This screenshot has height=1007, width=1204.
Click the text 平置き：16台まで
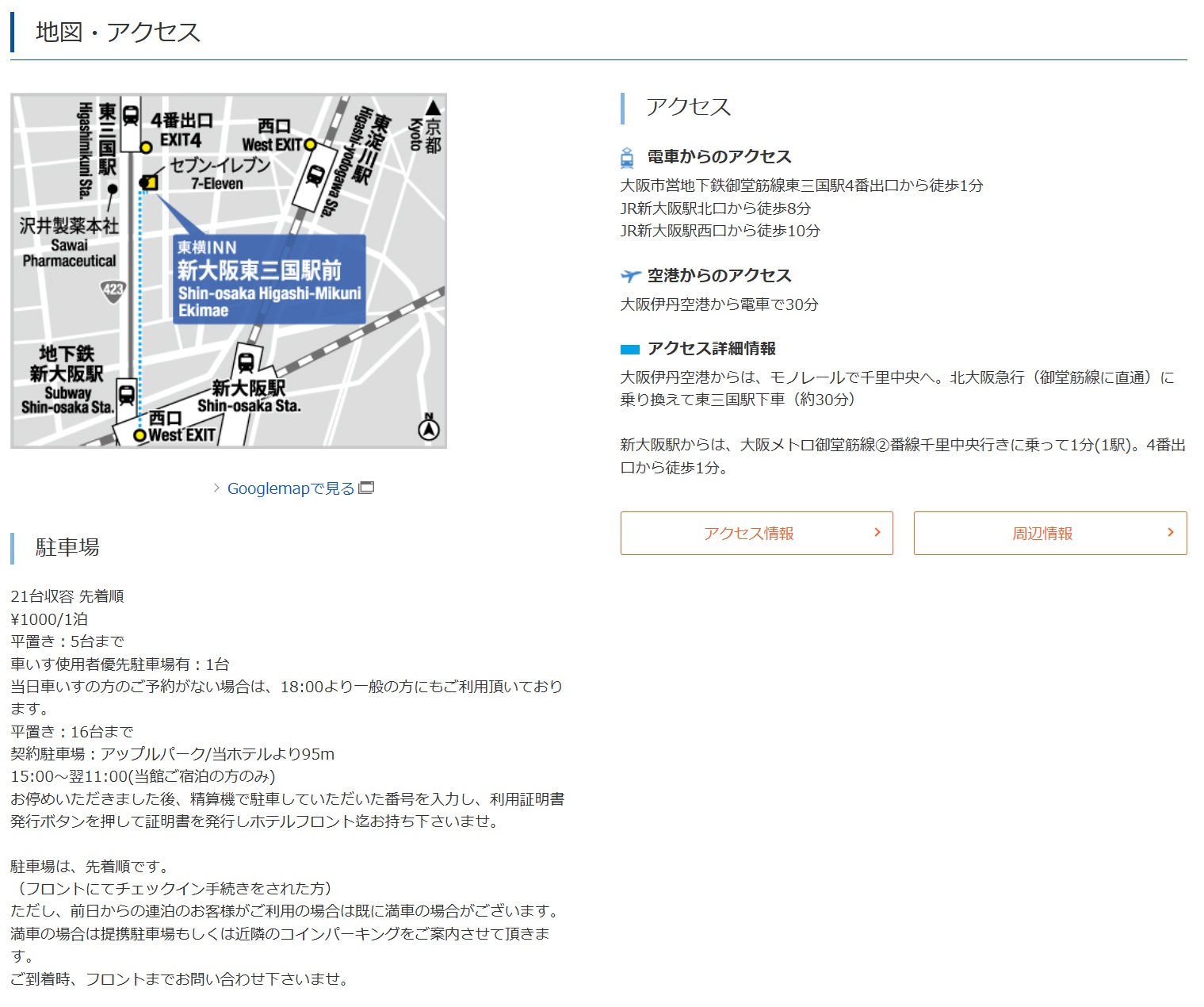pyautogui.click(x=72, y=732)
